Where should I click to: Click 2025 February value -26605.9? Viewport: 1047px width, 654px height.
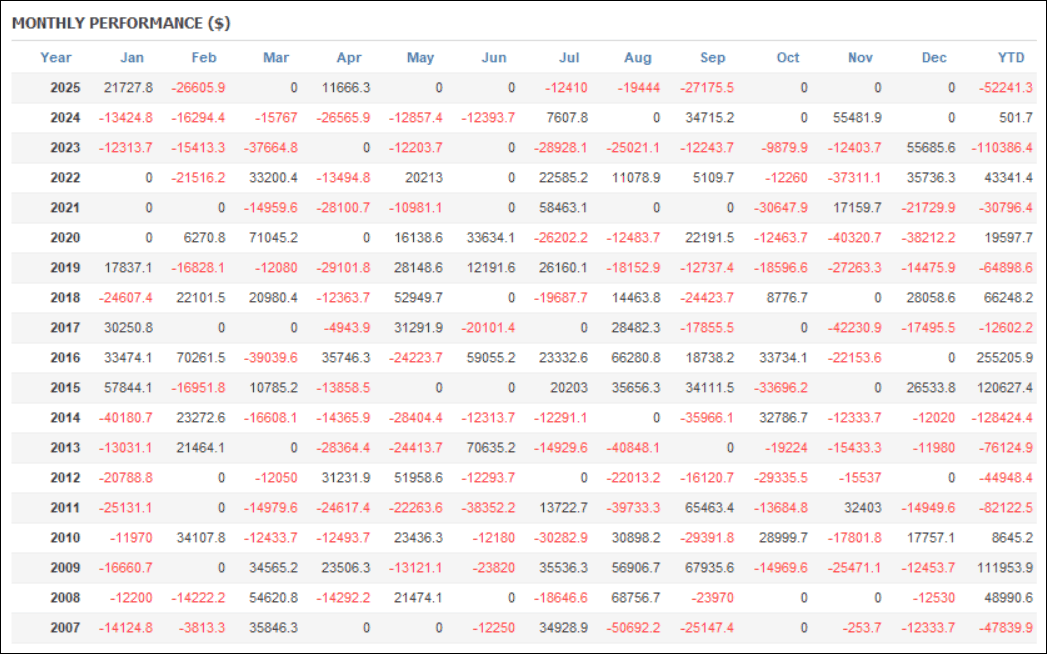point(198,88)
